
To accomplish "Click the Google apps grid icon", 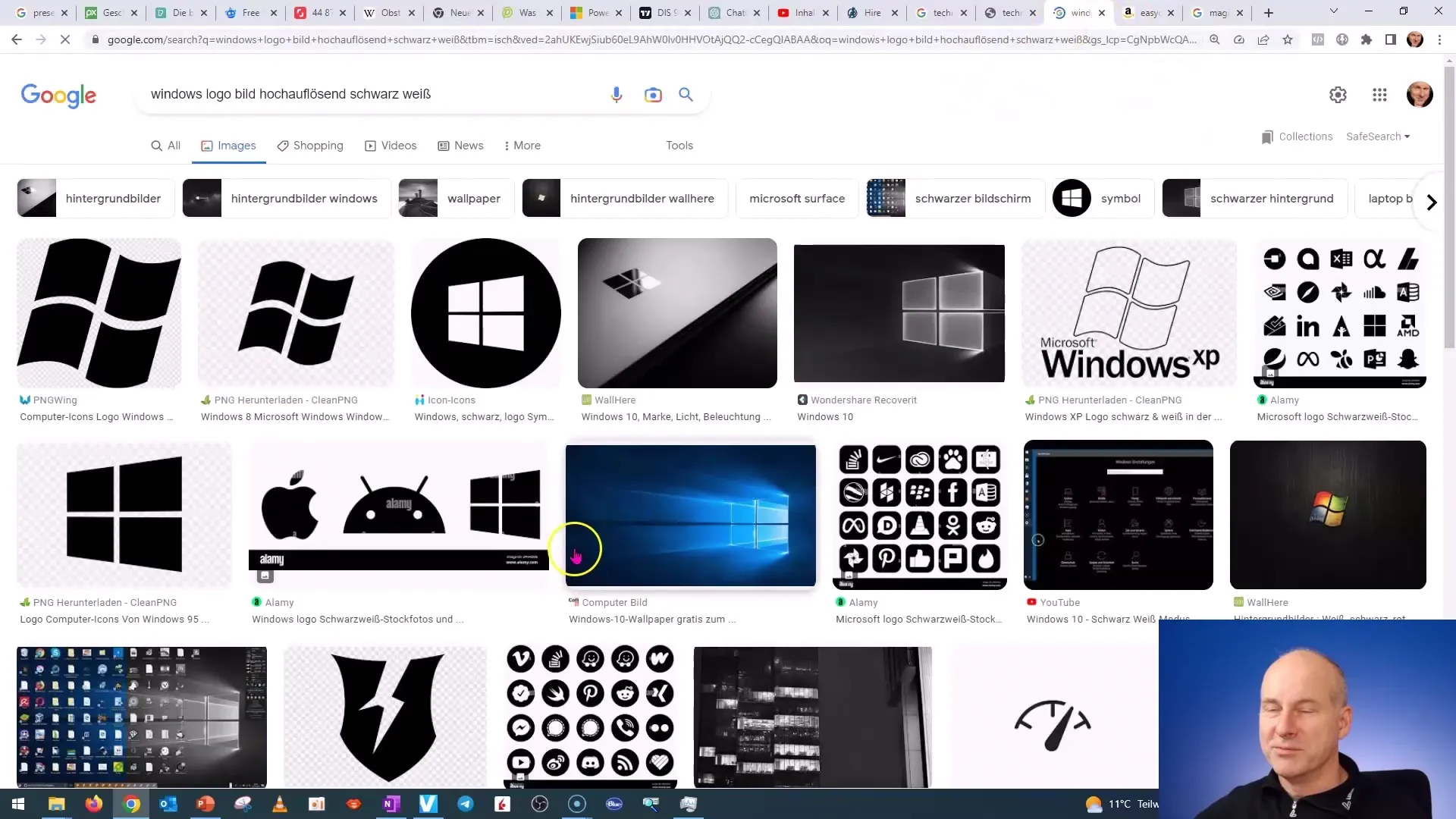I will tap(1380, 94).
